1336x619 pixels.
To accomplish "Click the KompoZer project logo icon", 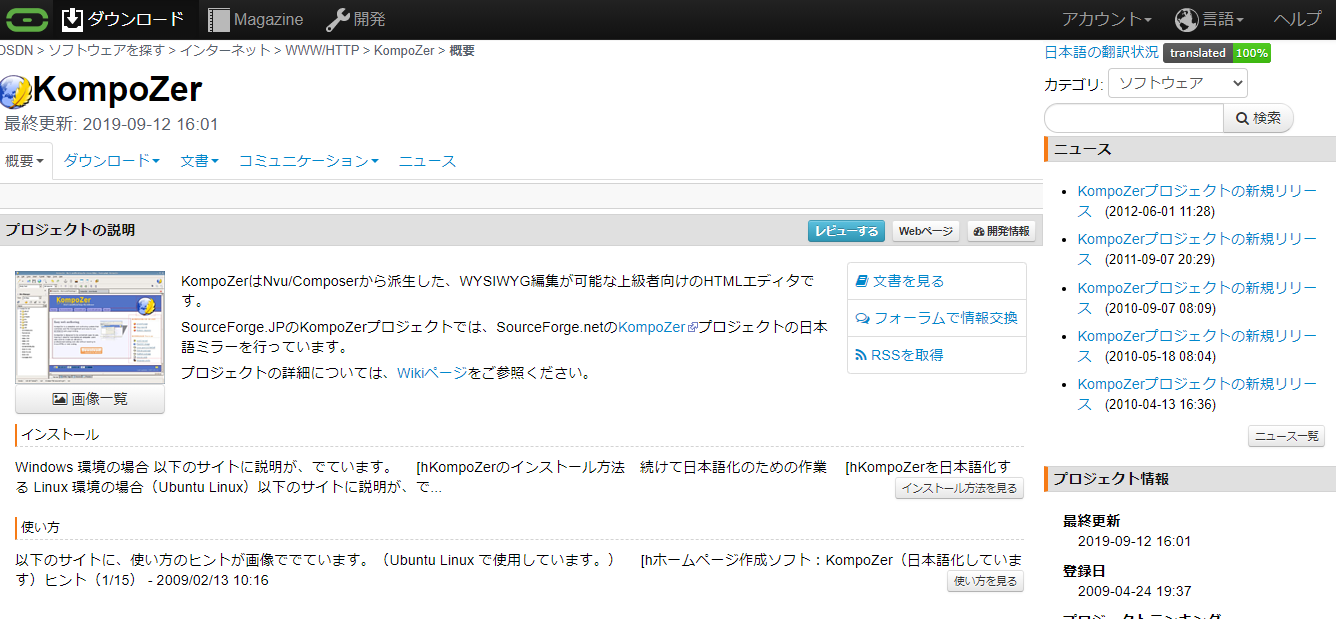I will (x=16, y=91).
